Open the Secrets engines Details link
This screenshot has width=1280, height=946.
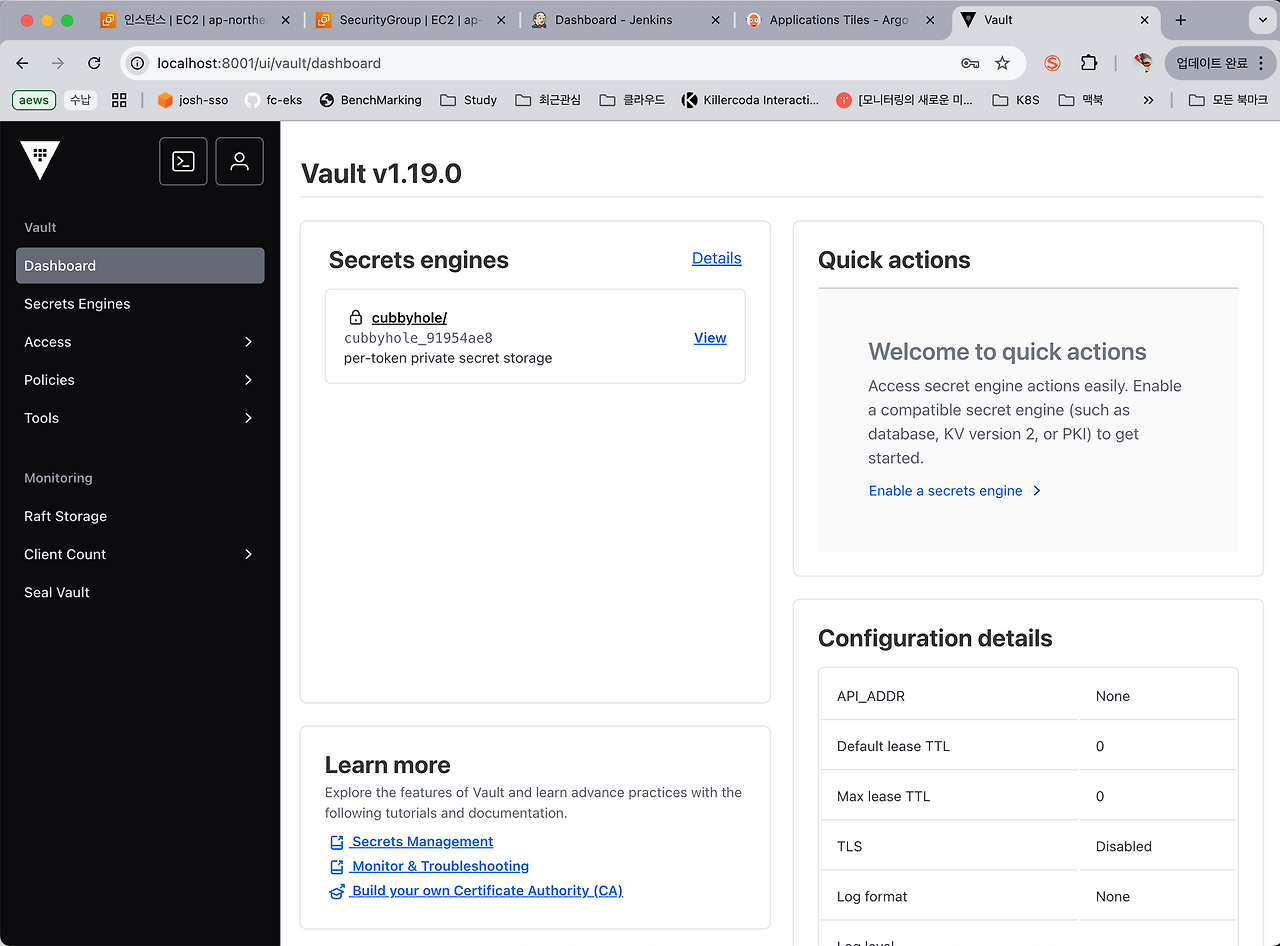coord(717,258)
